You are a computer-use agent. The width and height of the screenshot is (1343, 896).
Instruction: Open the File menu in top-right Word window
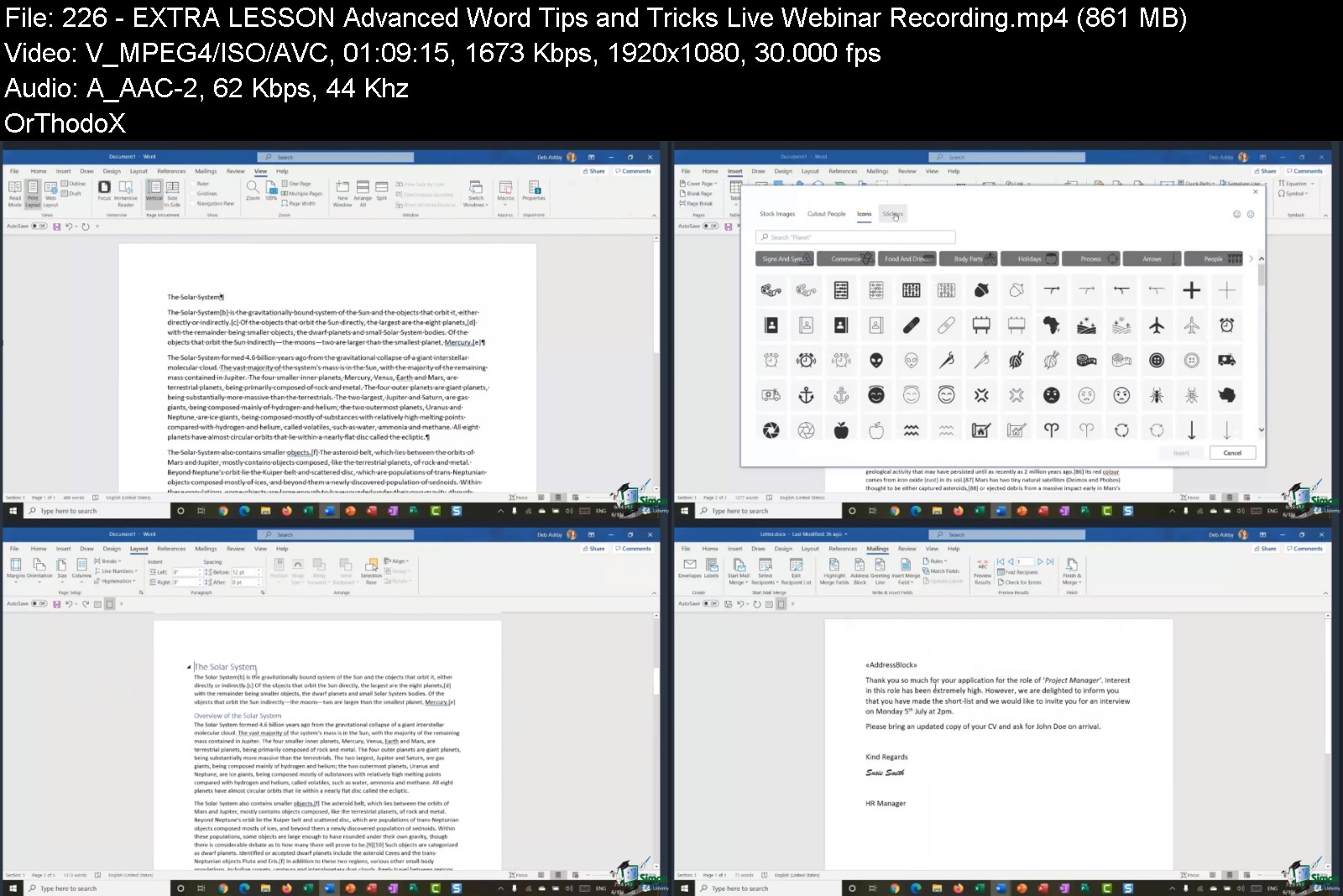pyautogui.click(x=686, y=171)
